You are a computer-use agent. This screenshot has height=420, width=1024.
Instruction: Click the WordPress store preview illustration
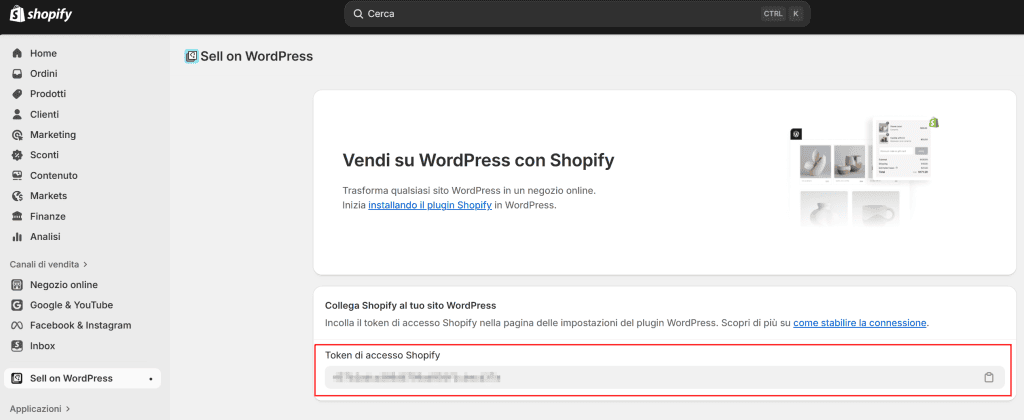coord(864,171)
